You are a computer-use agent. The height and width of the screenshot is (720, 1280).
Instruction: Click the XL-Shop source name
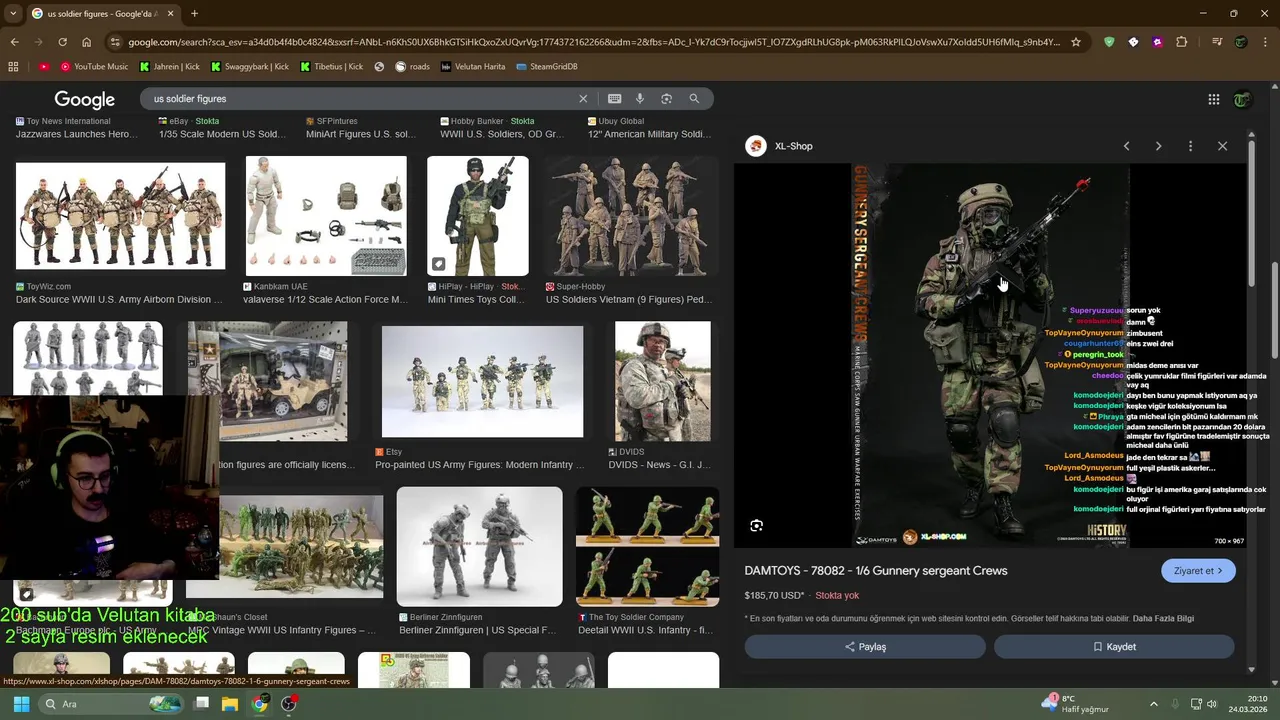point(794,146)
